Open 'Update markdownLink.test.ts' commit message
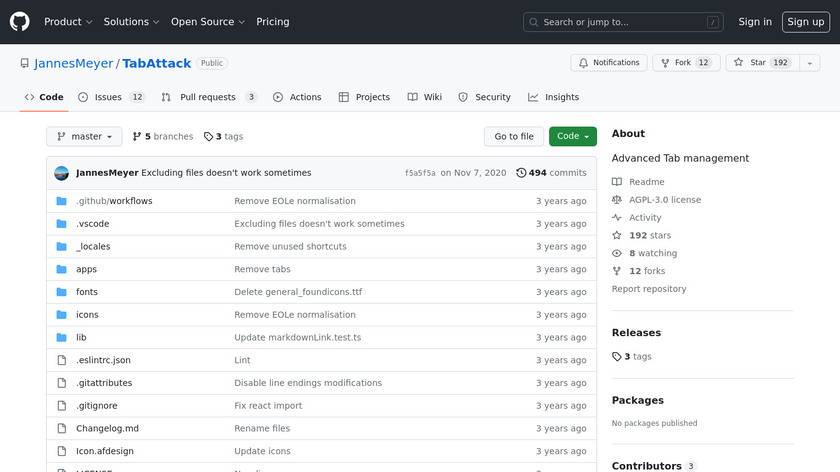 (297, 338)
